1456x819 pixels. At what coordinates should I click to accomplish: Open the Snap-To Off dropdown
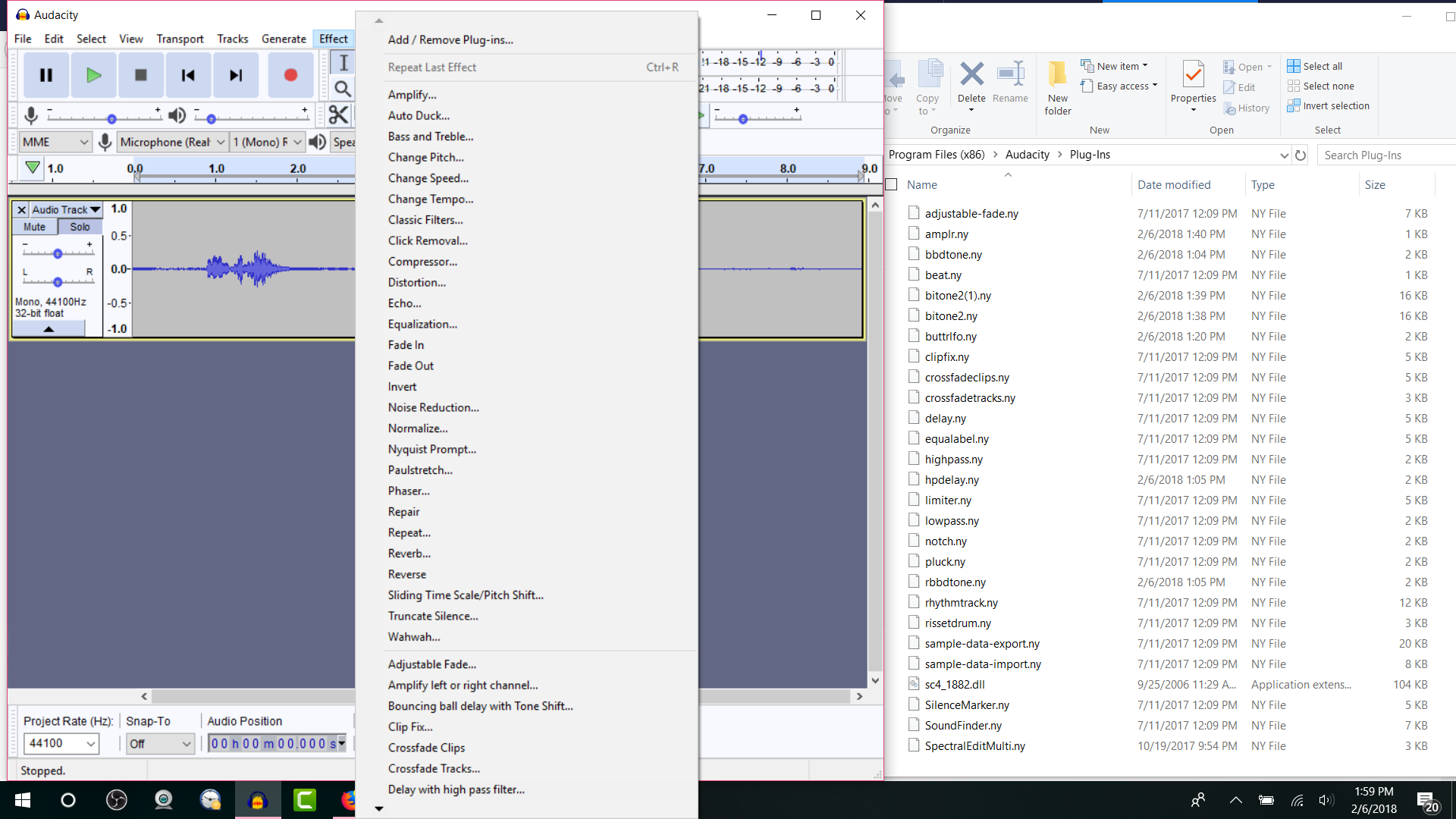[x=160, y=744]
